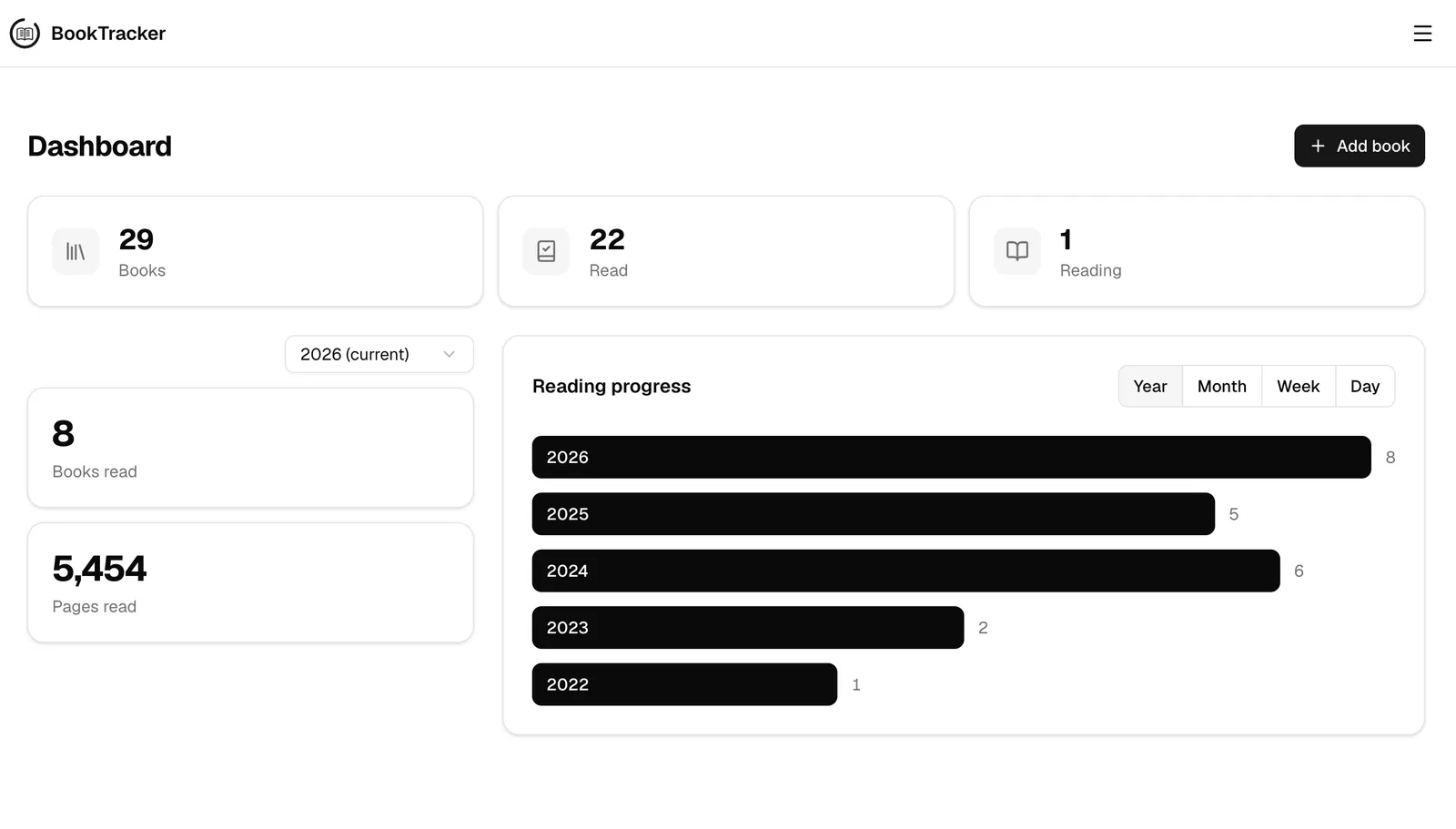Viewport: 1456px width, 829px height.
Task: Switch to the Year tab
Action: (x=1150, y=386)
